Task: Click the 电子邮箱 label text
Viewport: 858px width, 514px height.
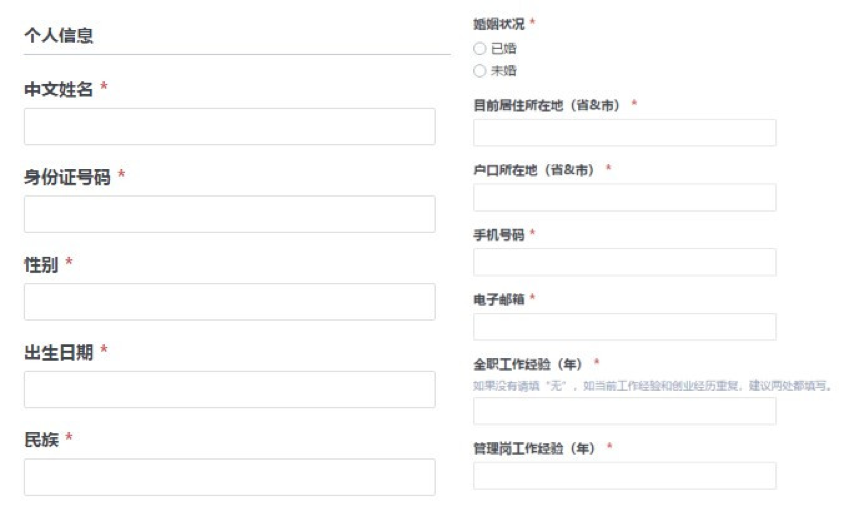Action: [x=498, y=299]
